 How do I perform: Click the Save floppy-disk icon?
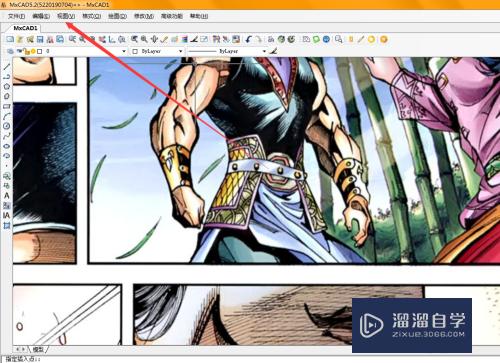[x=40, y=39]
